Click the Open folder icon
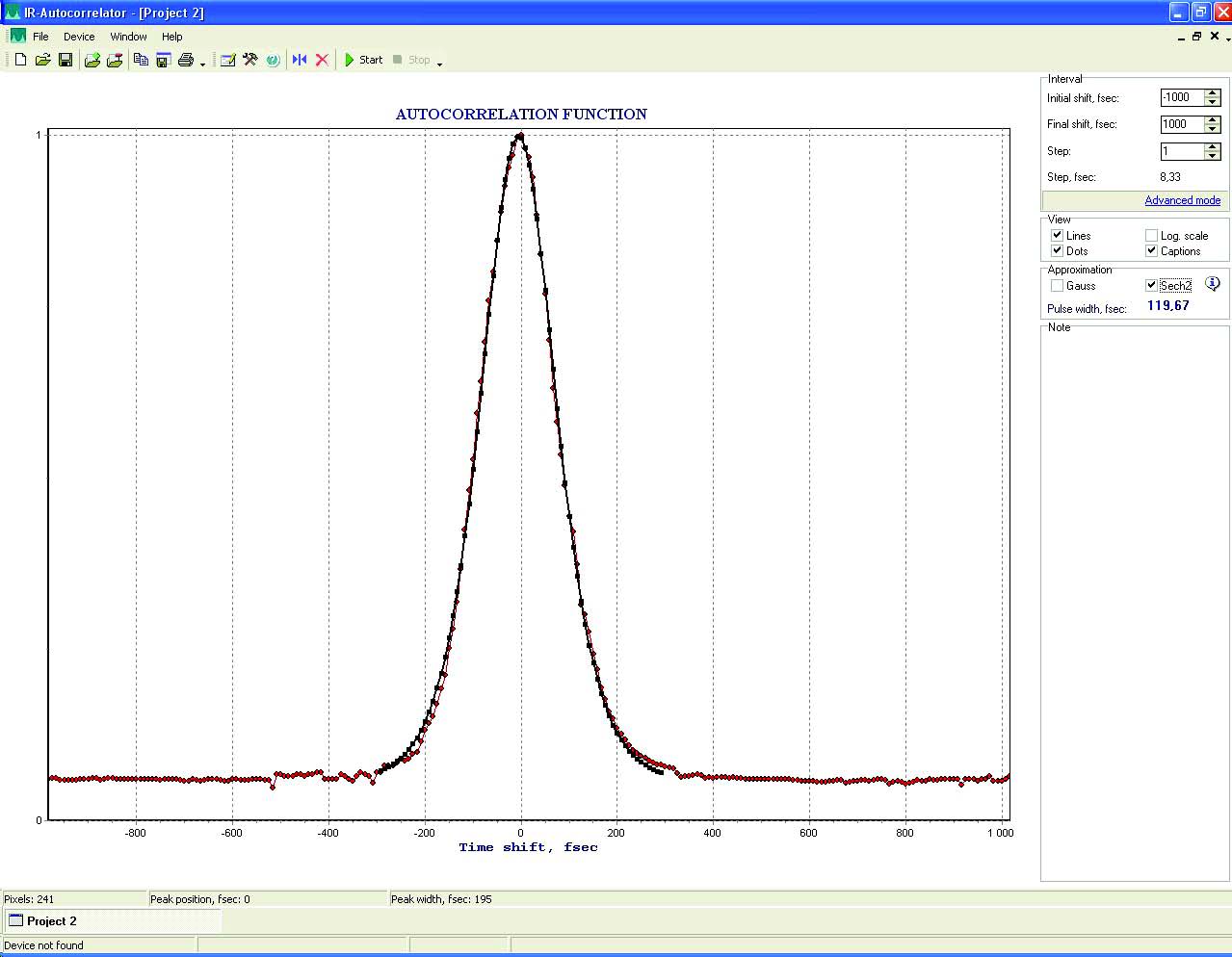Viewport: 1232px width, 957px height. coord(42,60)
